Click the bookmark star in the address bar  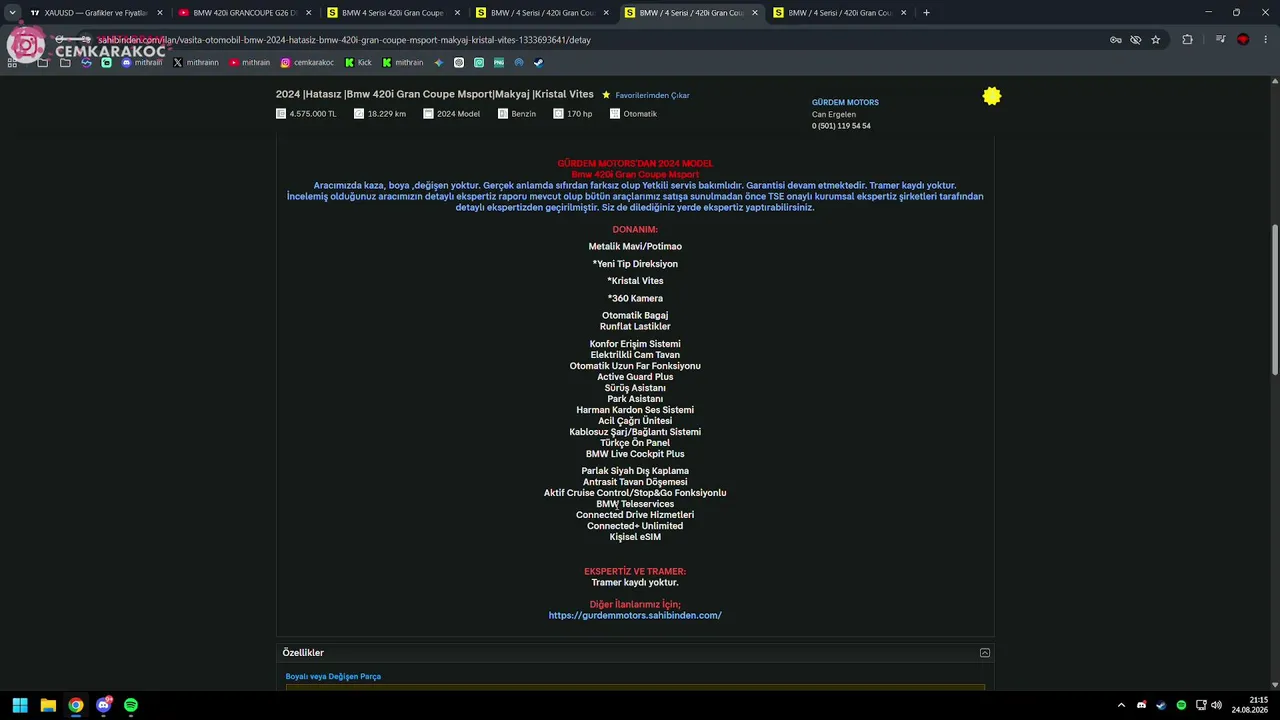[x=1155, y=40]
